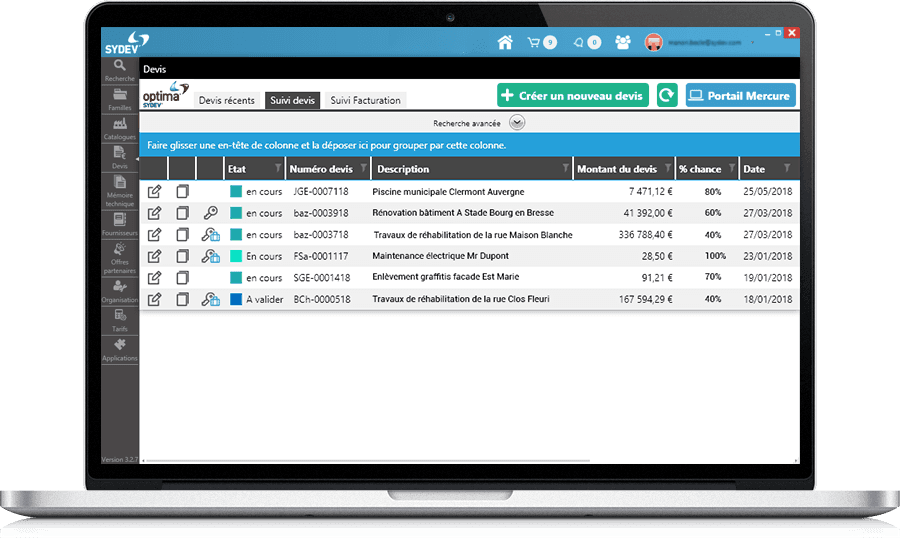The width and height of the screenshot is (900, 538).
Task: Open the Etat column filter
Action: (278, 168)
